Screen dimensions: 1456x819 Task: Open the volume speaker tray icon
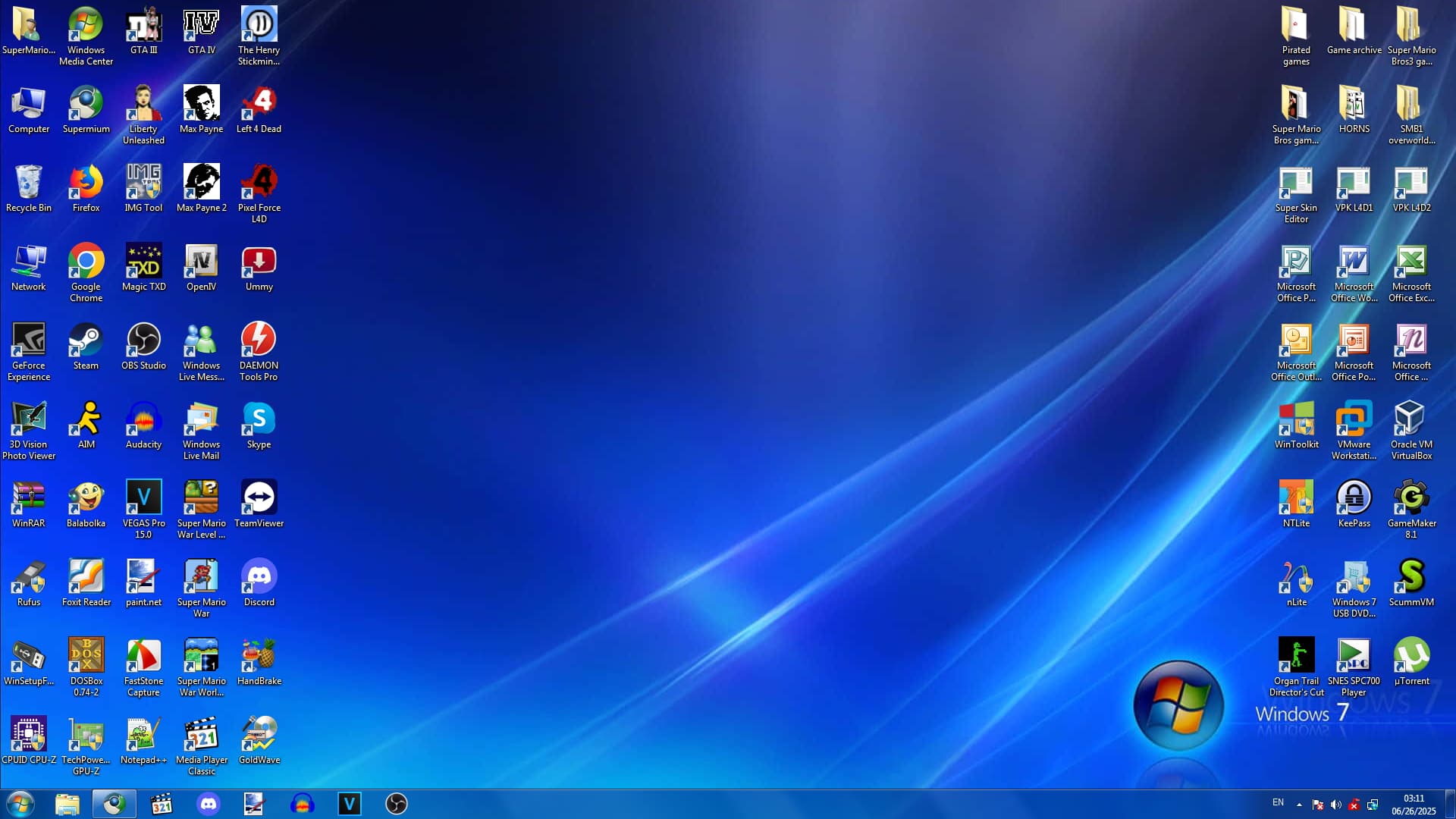click(x=1336, y=805)
